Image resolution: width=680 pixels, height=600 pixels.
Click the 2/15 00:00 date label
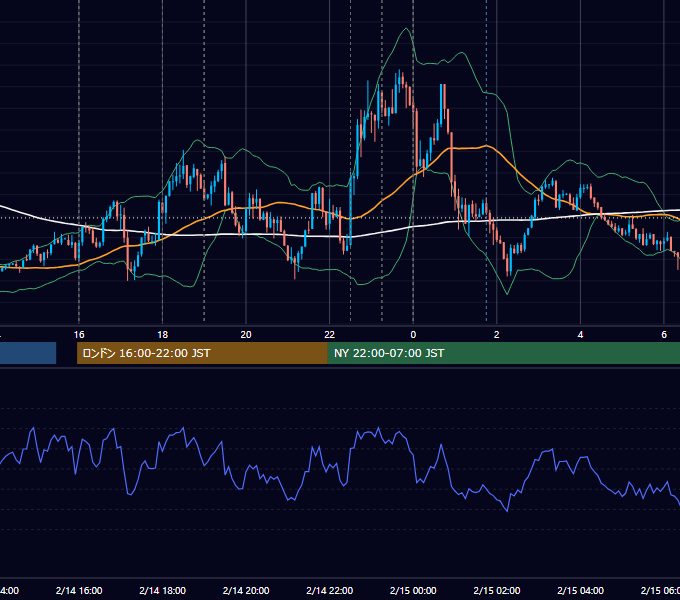(x=413, y=590)
